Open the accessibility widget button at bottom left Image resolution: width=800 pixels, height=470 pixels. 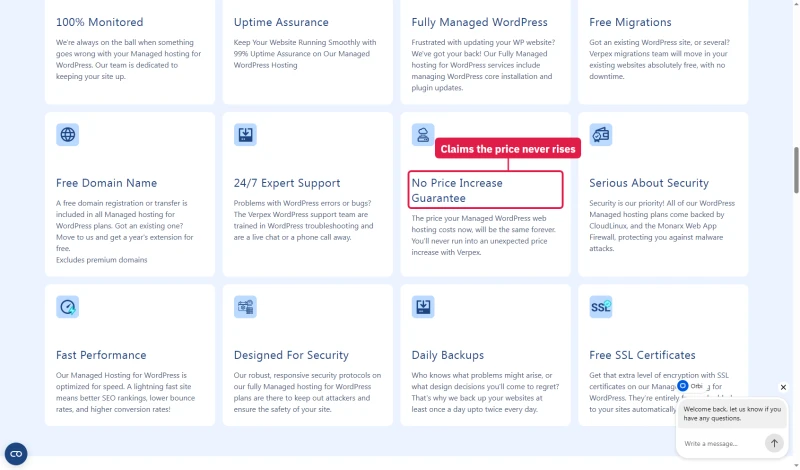[16, 454]
